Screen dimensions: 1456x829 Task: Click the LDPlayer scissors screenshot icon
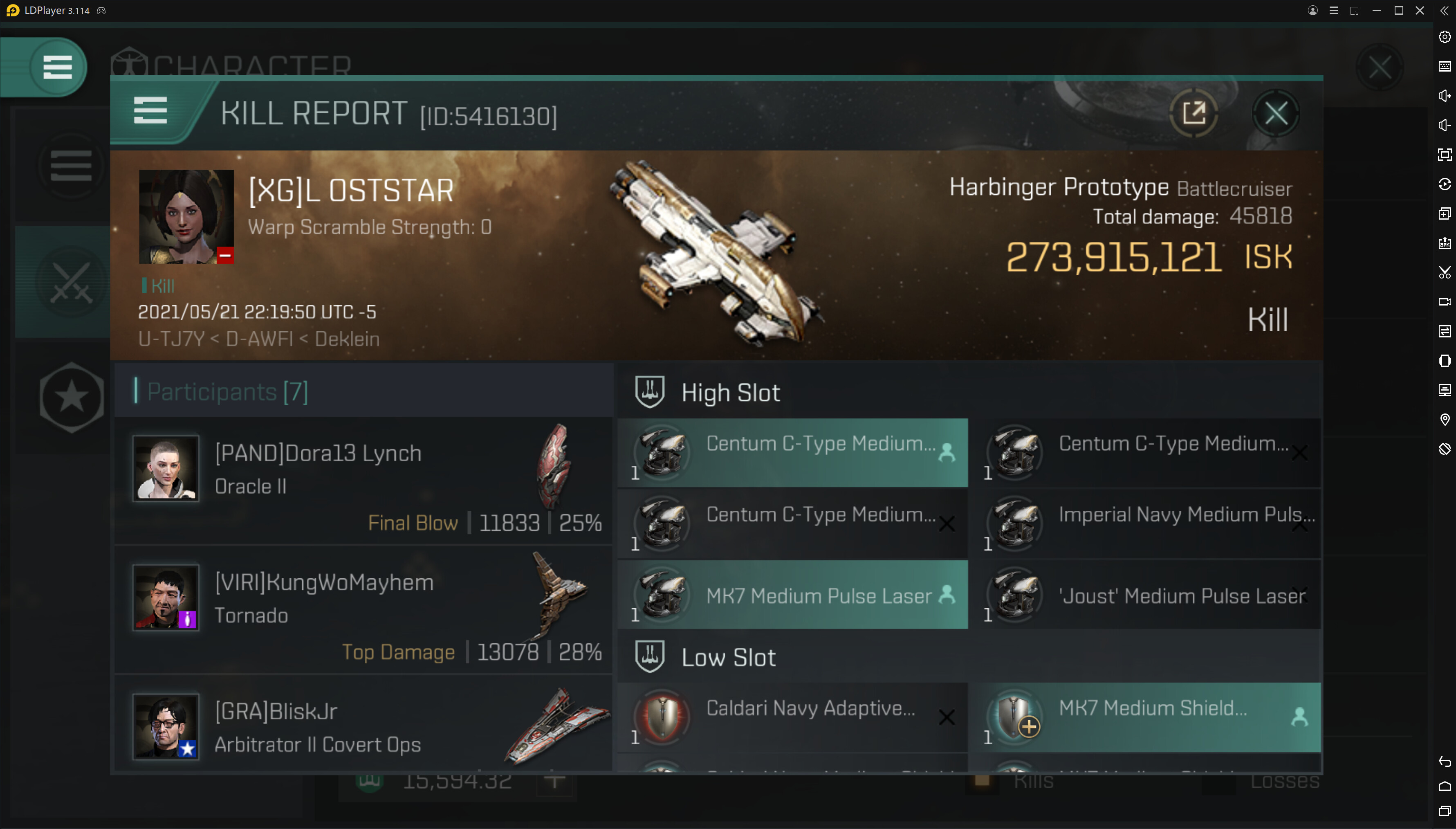[1445, 272]
